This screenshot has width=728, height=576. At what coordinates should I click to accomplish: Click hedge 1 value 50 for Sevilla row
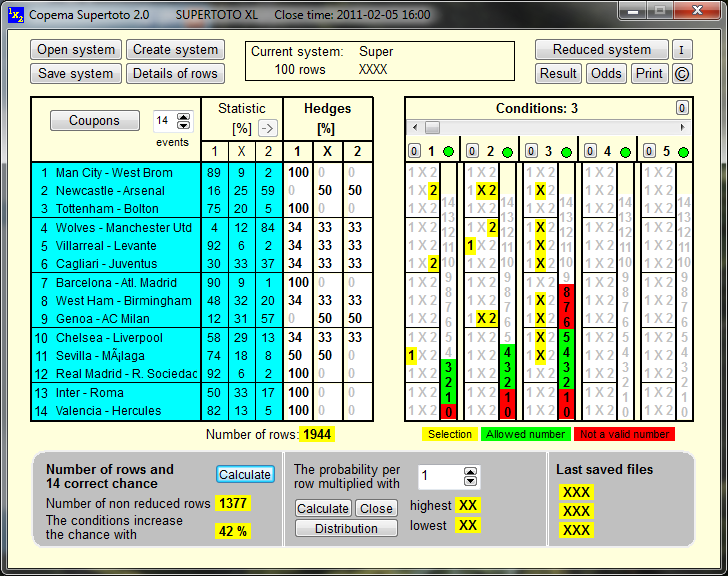point(295,356)
